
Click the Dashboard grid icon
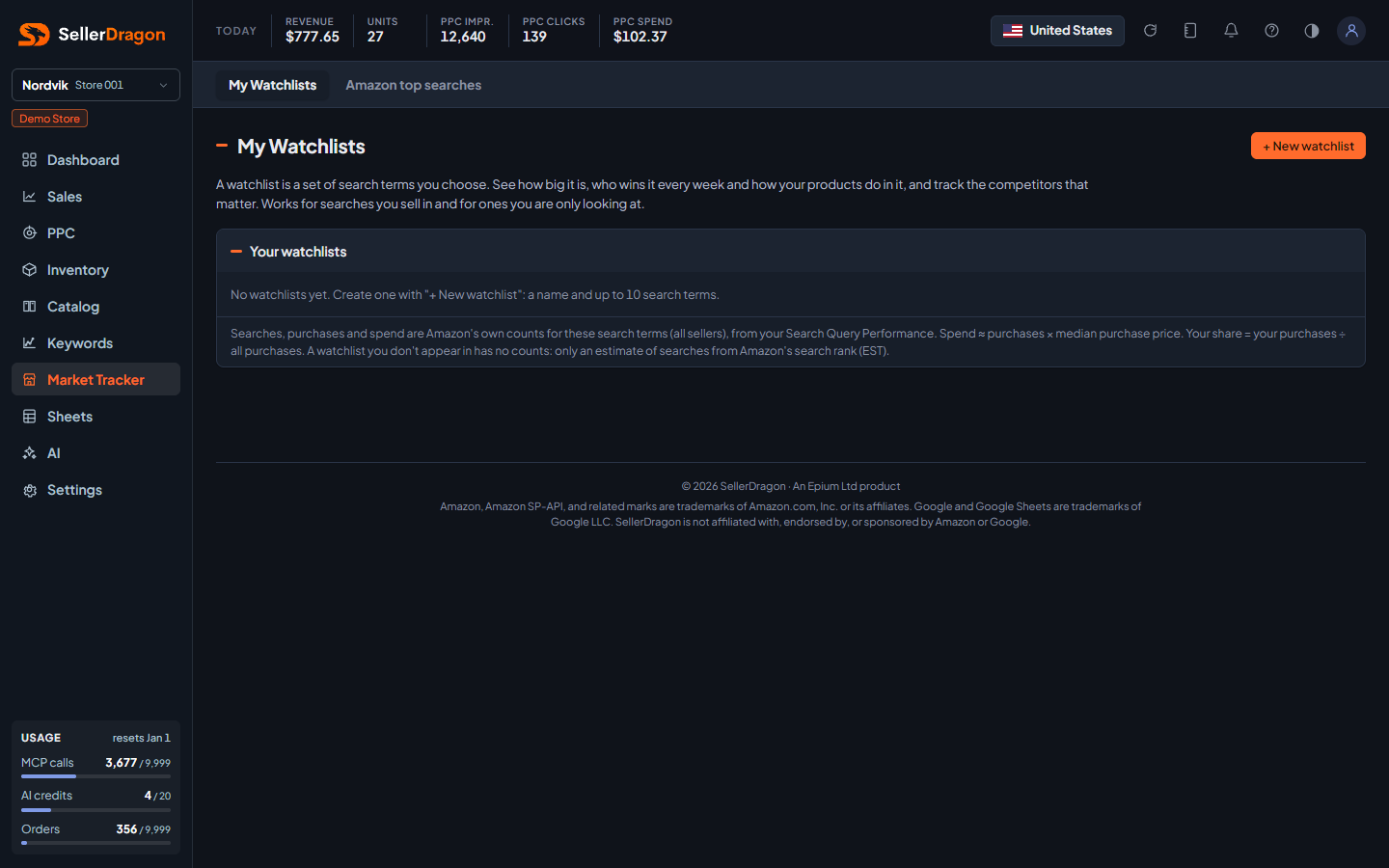(x=30, y=160)
